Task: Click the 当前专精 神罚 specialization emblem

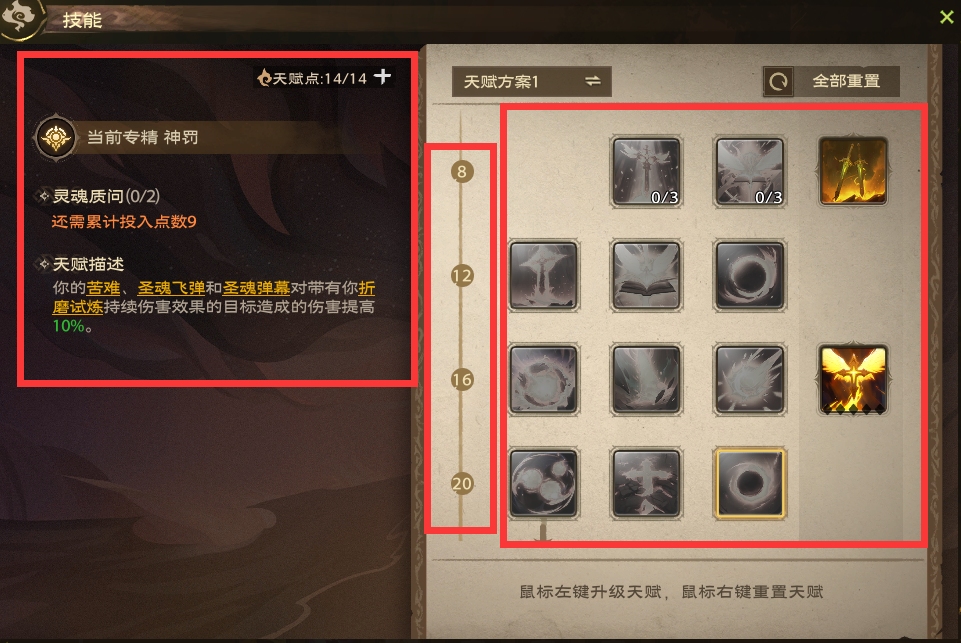Action: [x=56, y=137]
